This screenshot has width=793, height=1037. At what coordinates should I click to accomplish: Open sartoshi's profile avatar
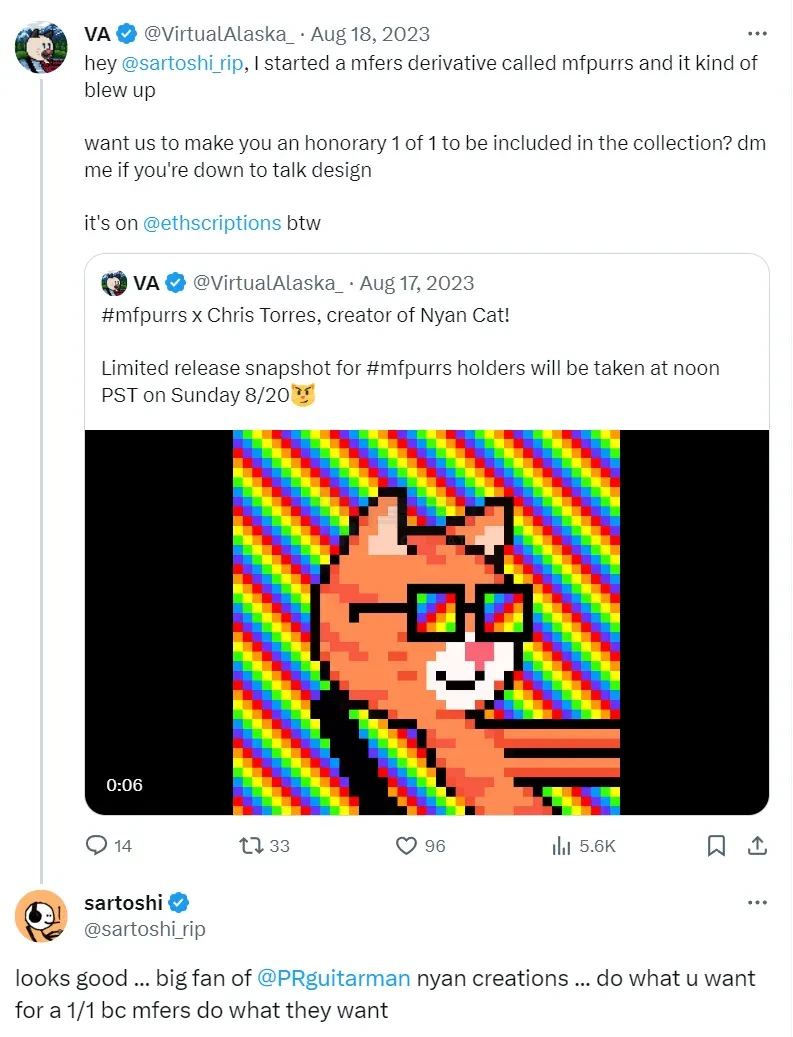pyautogui.click(x=41, y=915)
